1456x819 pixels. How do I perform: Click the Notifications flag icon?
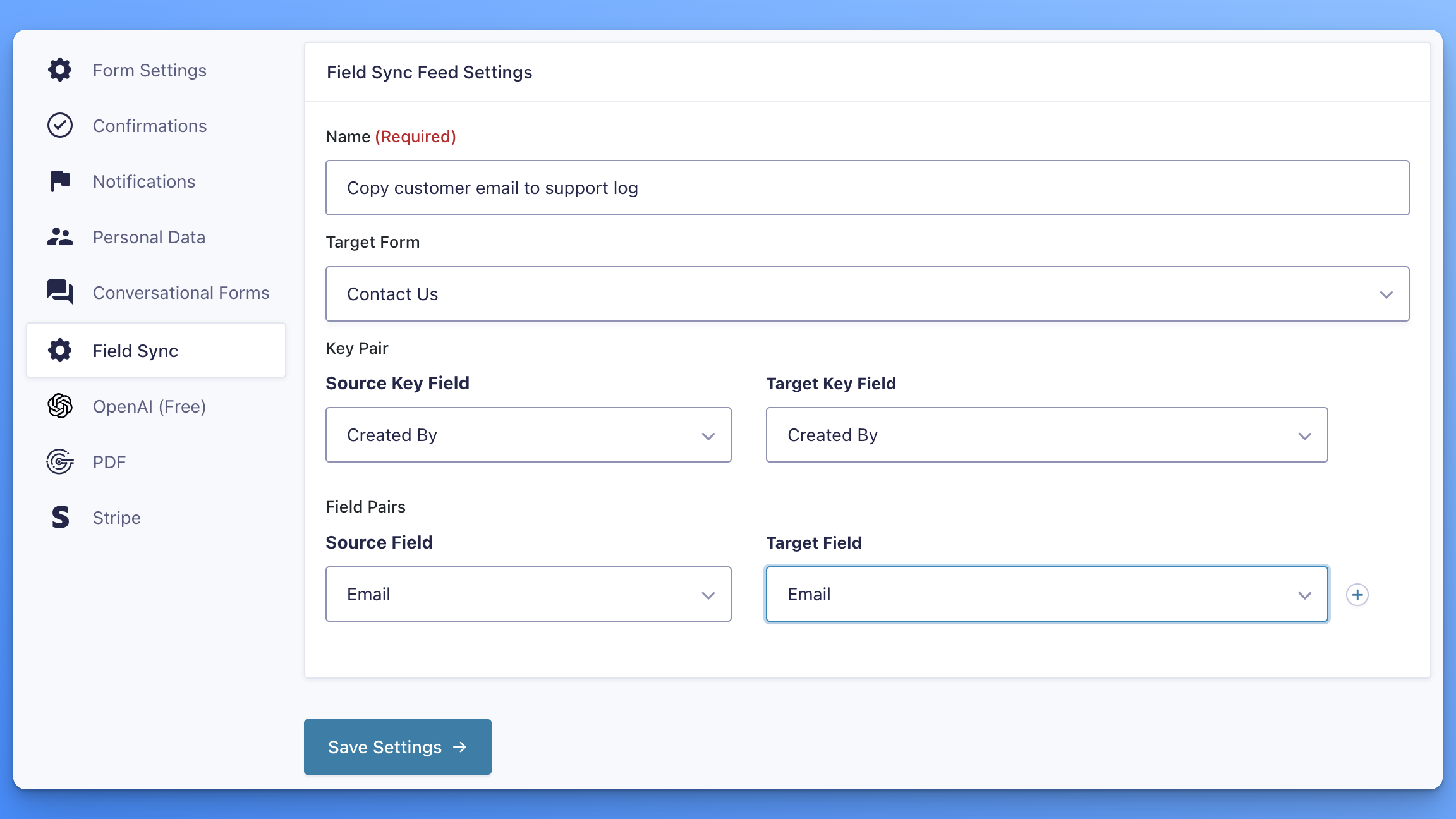[x=60, y=181]
